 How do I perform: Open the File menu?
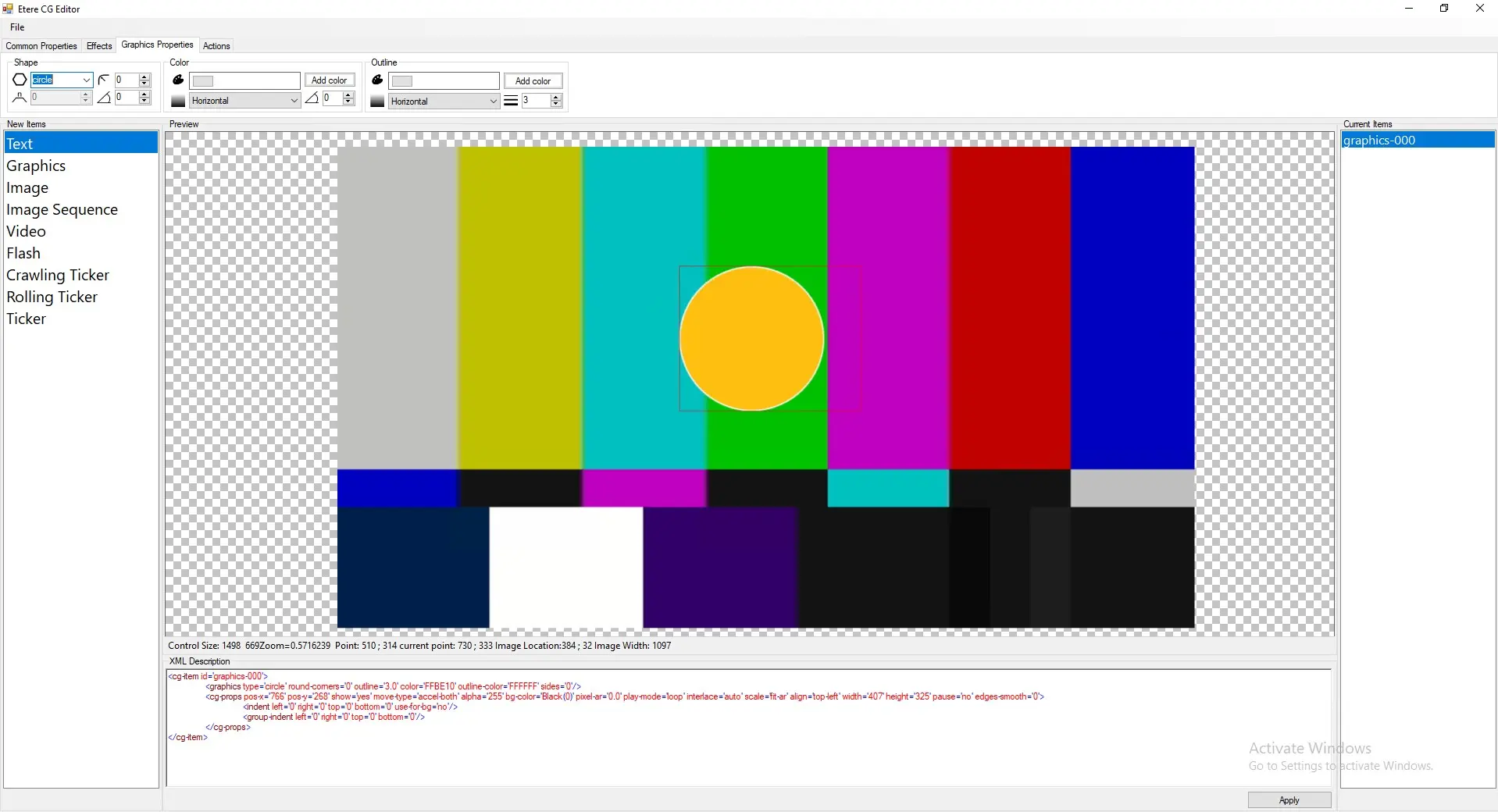click(17, 27)
